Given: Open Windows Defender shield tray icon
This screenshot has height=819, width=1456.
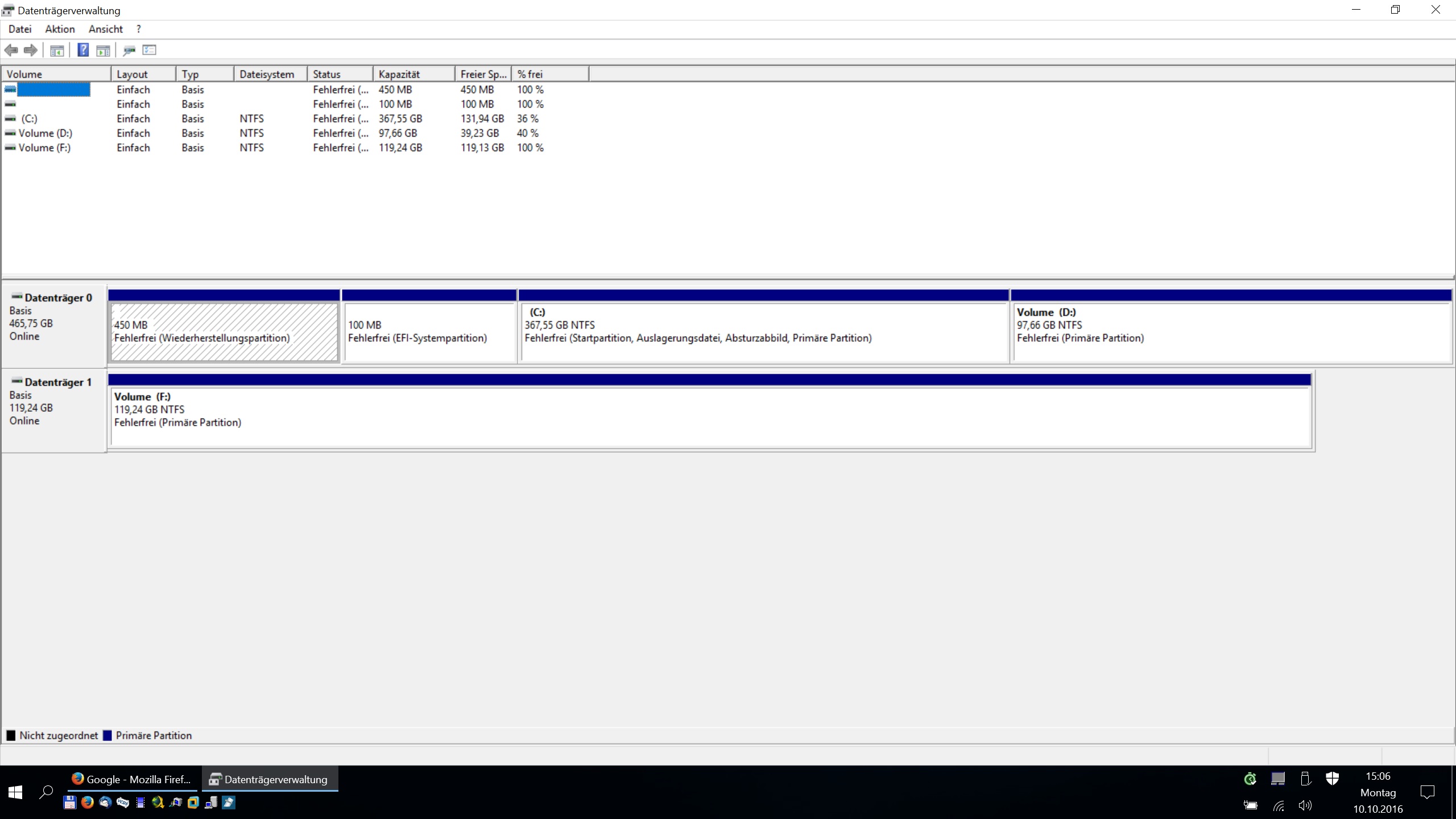Looking at the screenshot, I should (1332, 778).
